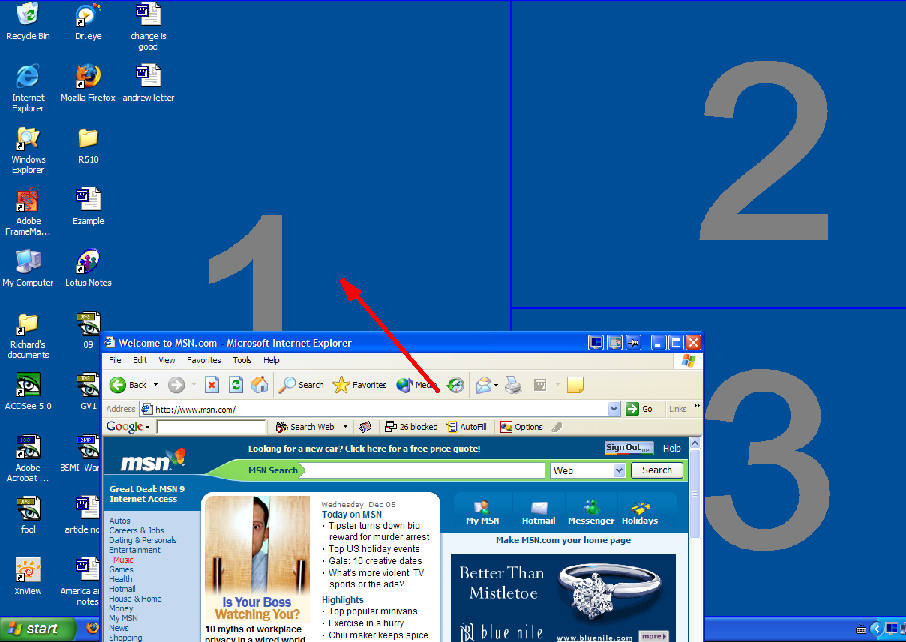
Task: Open the Google logo dropdown menu
Action: click(x=128, y=427)
